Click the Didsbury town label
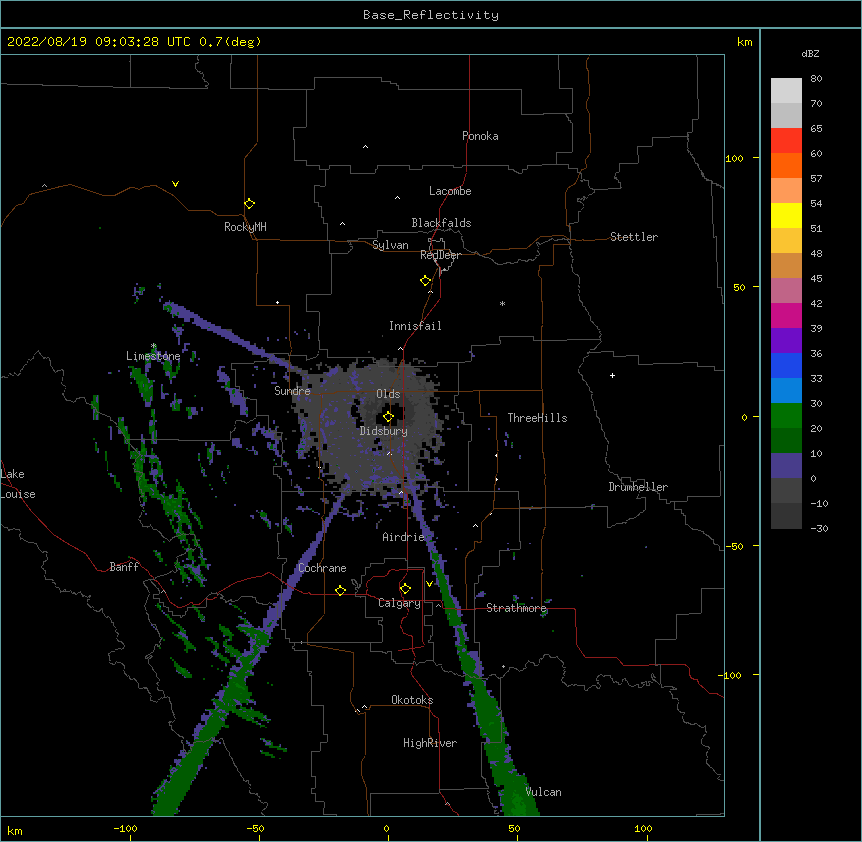The height and width of the screenshot is (842, 862). click(x=384, y=431)
